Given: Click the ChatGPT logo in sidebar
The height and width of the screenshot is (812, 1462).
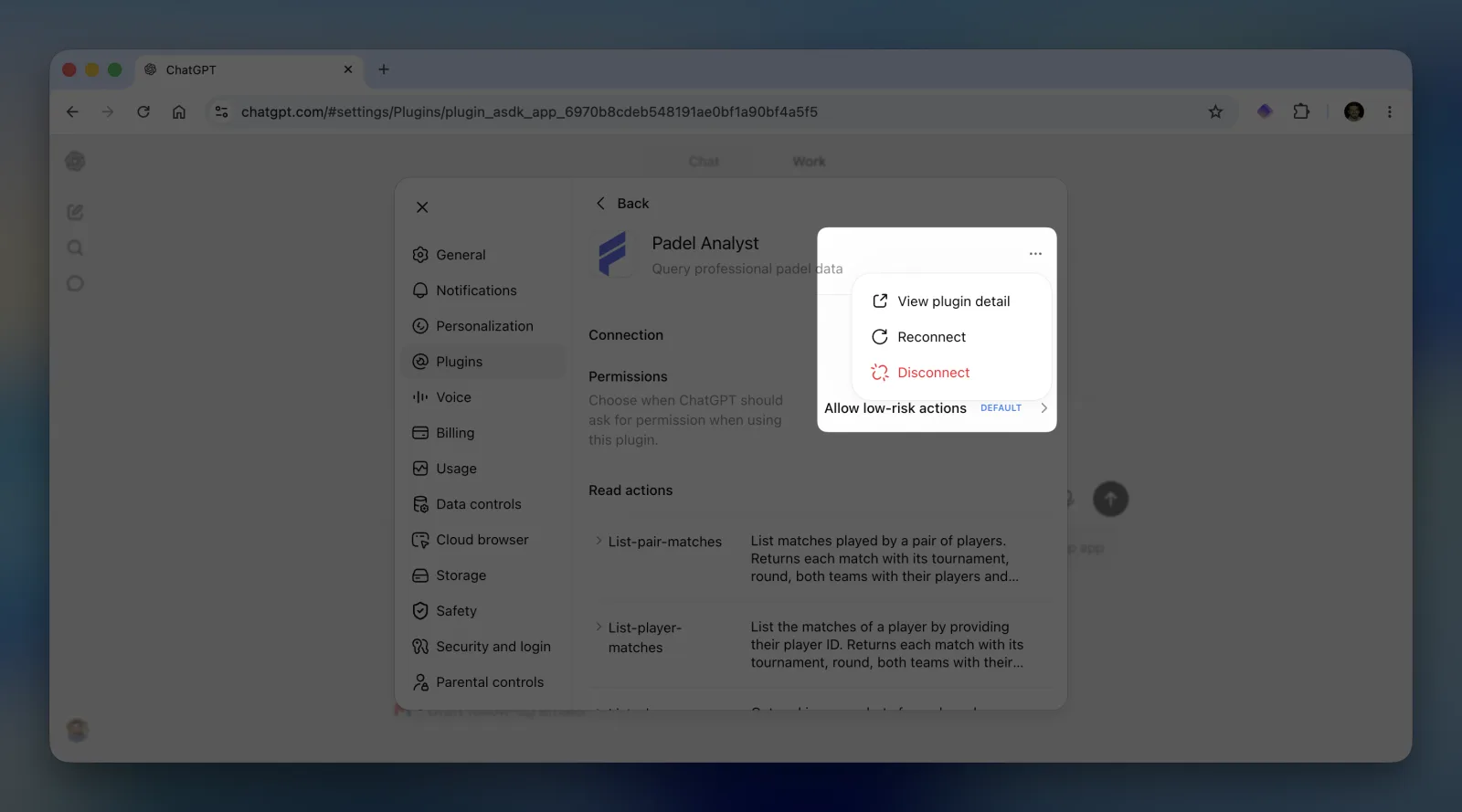Looking at the screenshot, I should (76, 162).
